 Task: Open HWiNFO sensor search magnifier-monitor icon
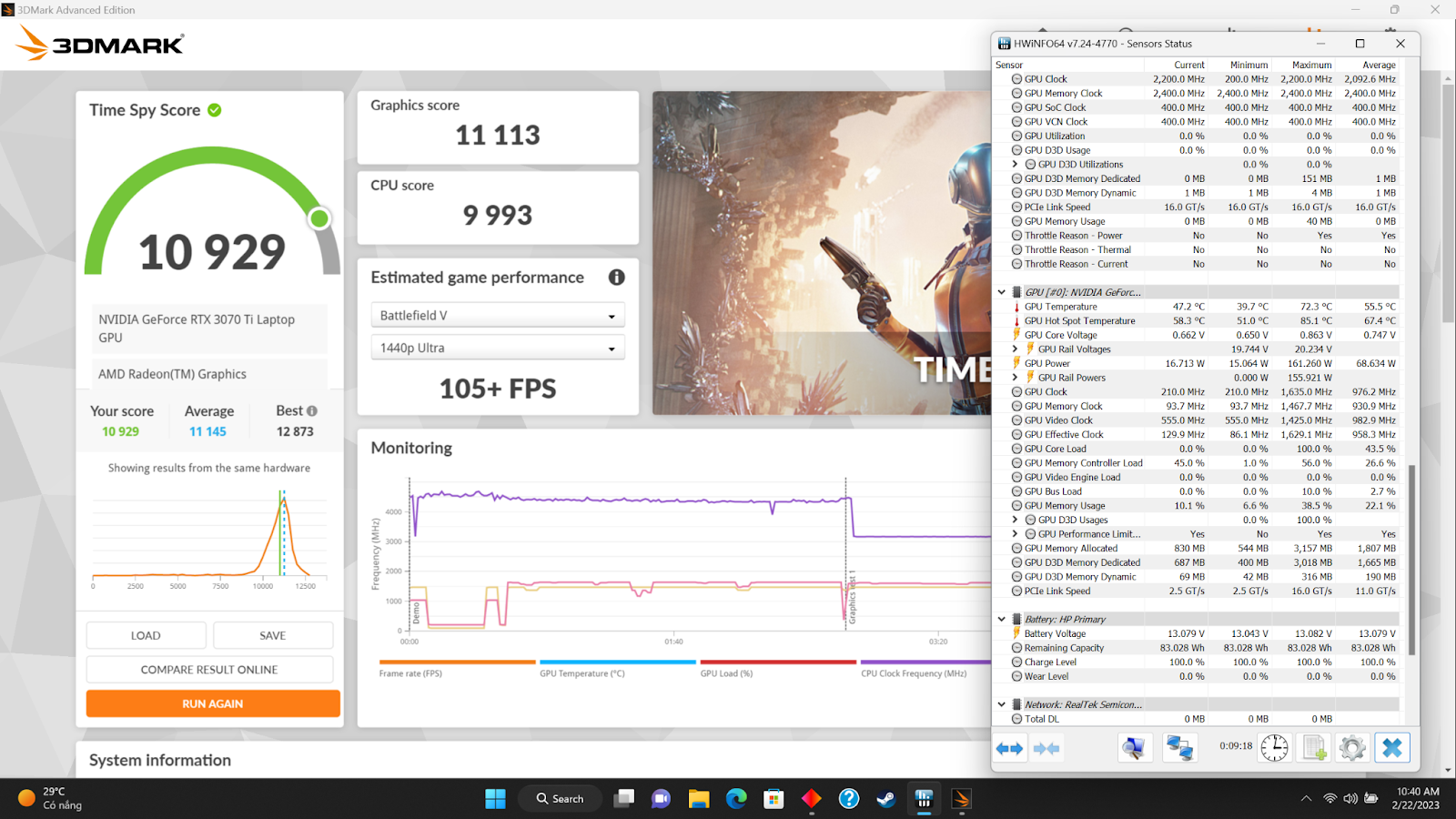pos(1134,748)
